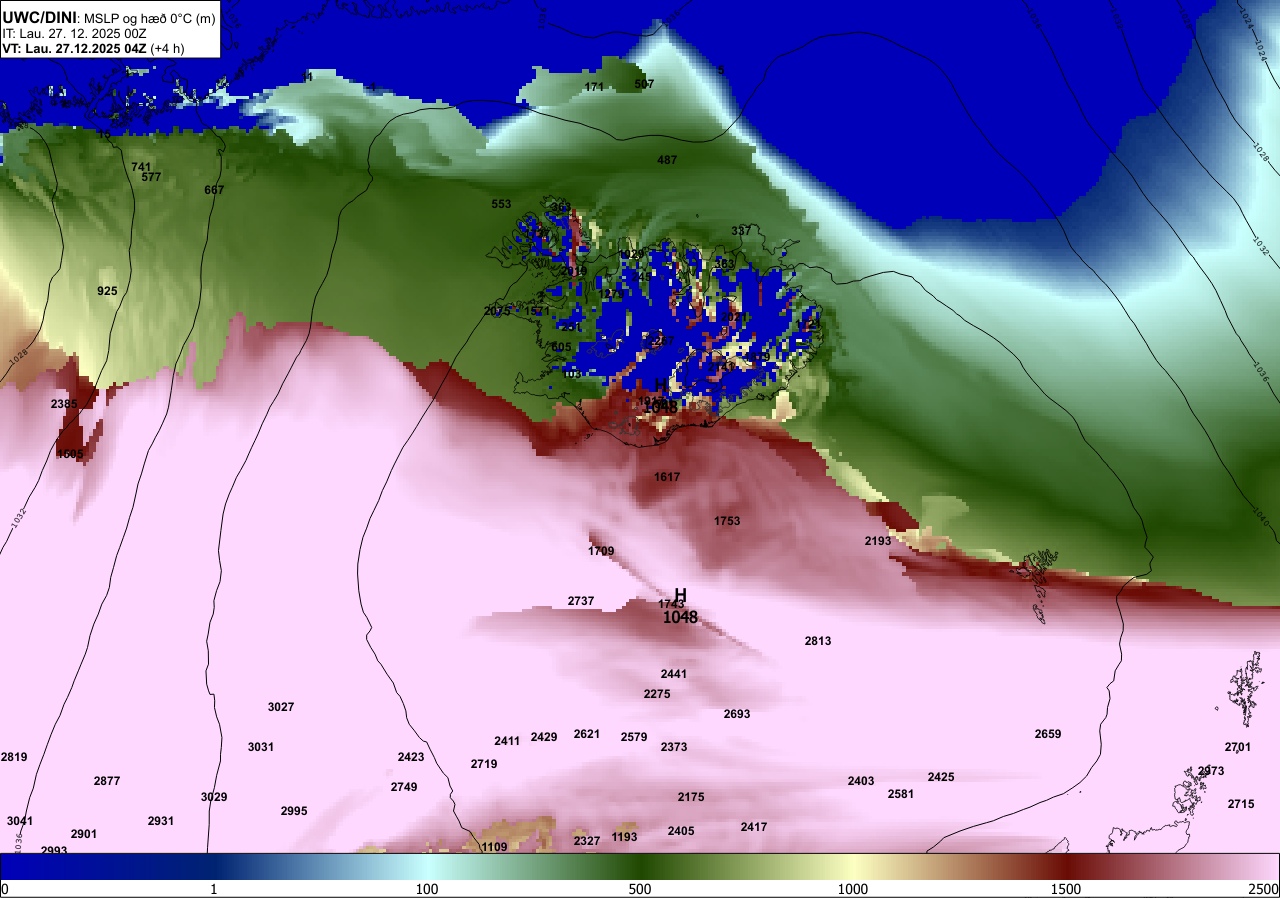Click the map value 2813
Image resolution: width=1280 pixels, height=898 pixels.
(818, 641)
